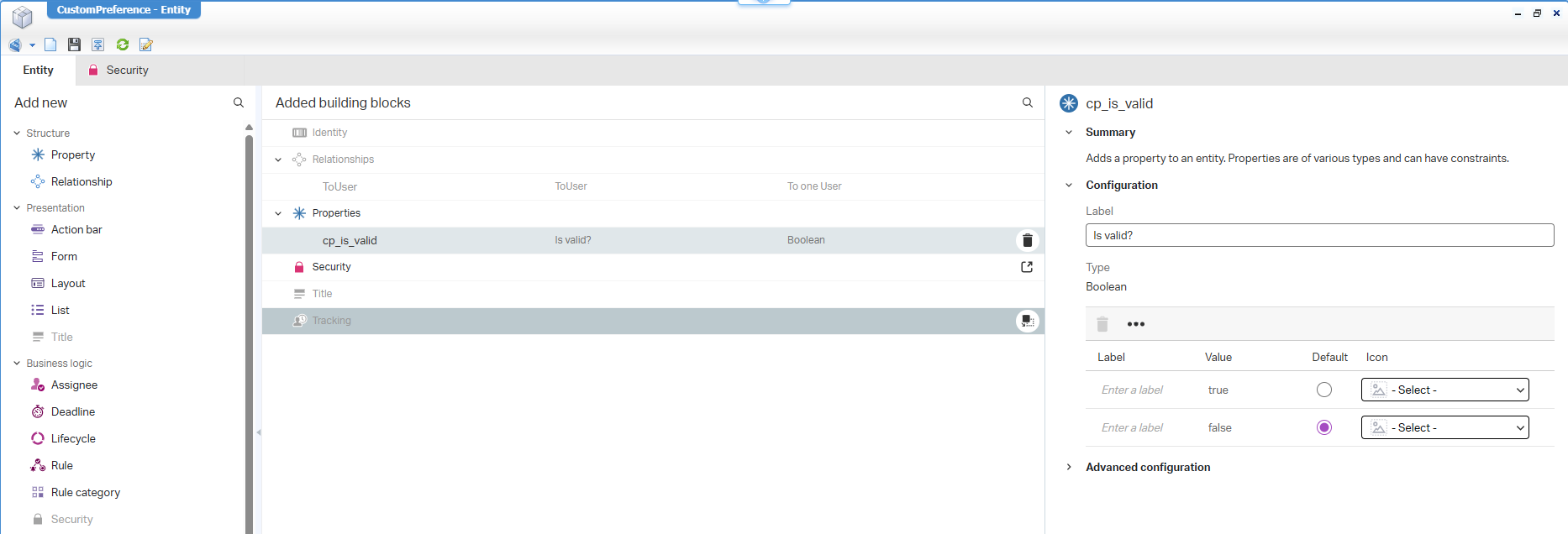Add a Lifecycle building block

coord(72,438)
